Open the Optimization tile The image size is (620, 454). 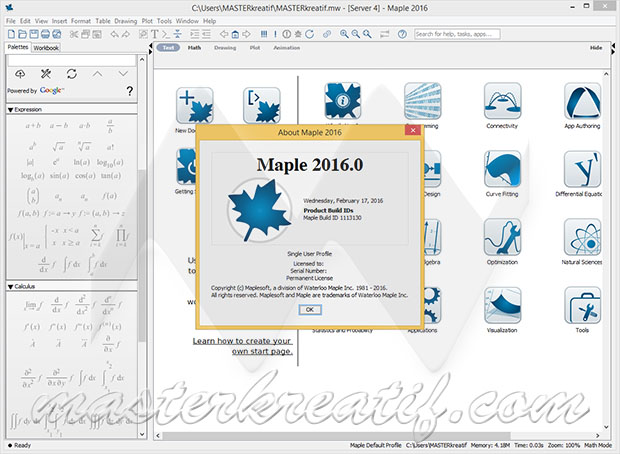(502, 237)
